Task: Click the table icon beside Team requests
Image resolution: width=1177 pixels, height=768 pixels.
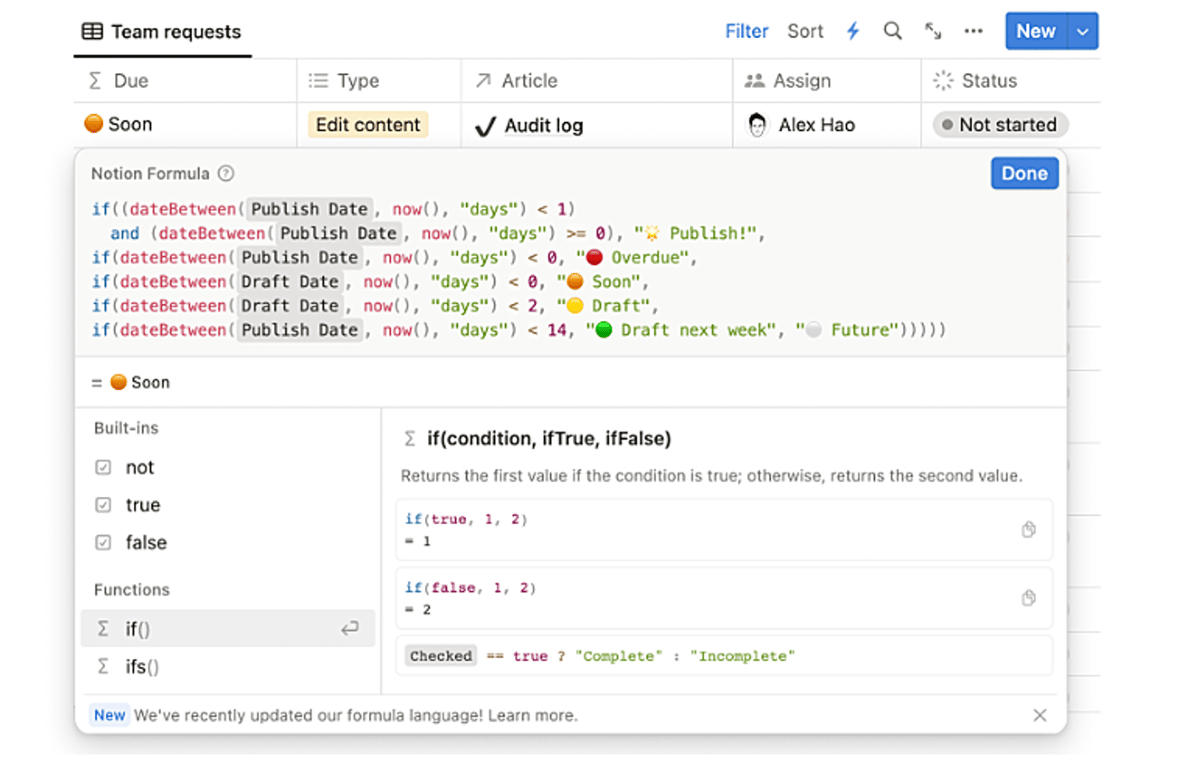Action: pyautogui.click(x=92, y=32)
